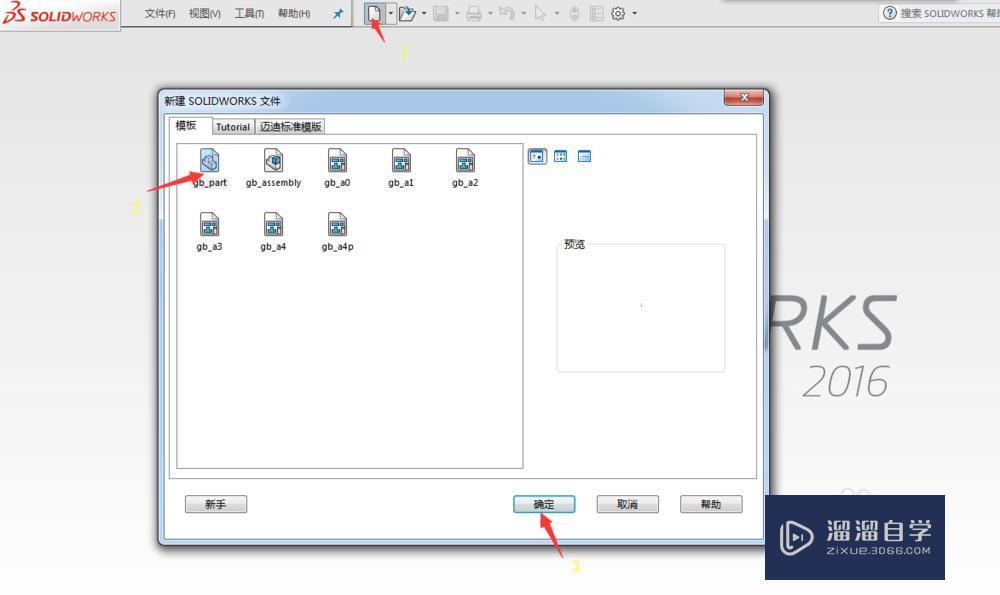Open the 帮助(H) menu
Viewport: 1000px width, 595px height.
[294, 13]
